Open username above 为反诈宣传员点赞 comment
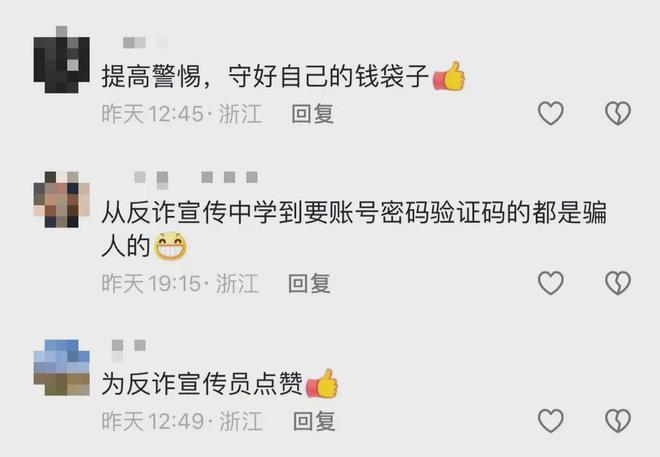660x457 pixels. pyautogui.click(x=128, y=350)
